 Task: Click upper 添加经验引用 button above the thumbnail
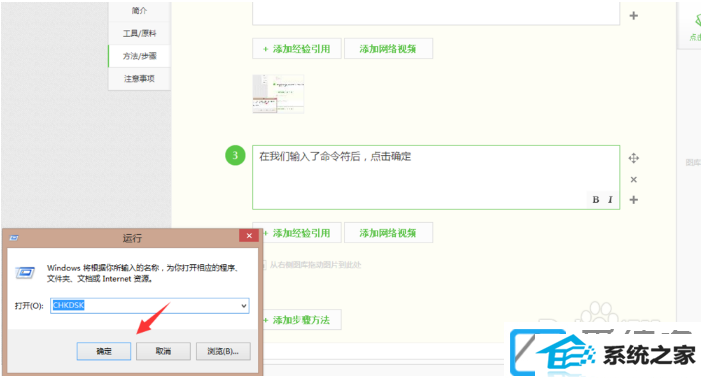[297, 48]
